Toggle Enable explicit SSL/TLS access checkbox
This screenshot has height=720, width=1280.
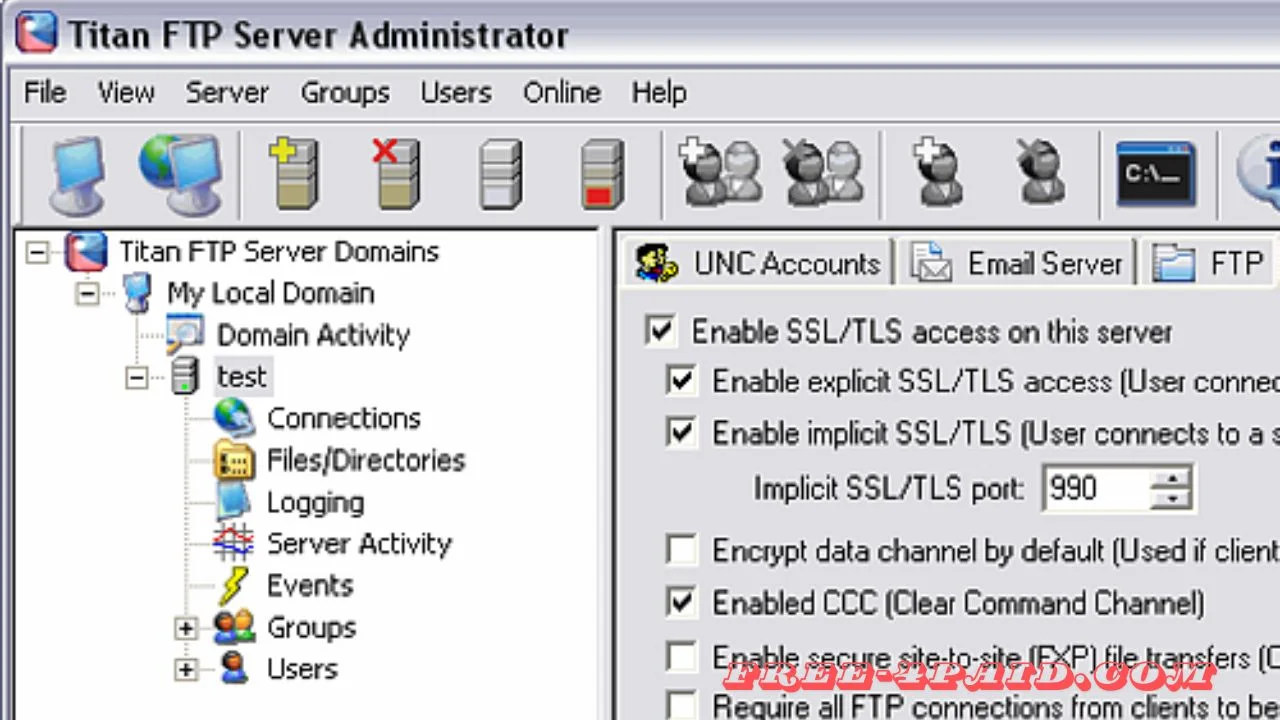pos(681,381)
